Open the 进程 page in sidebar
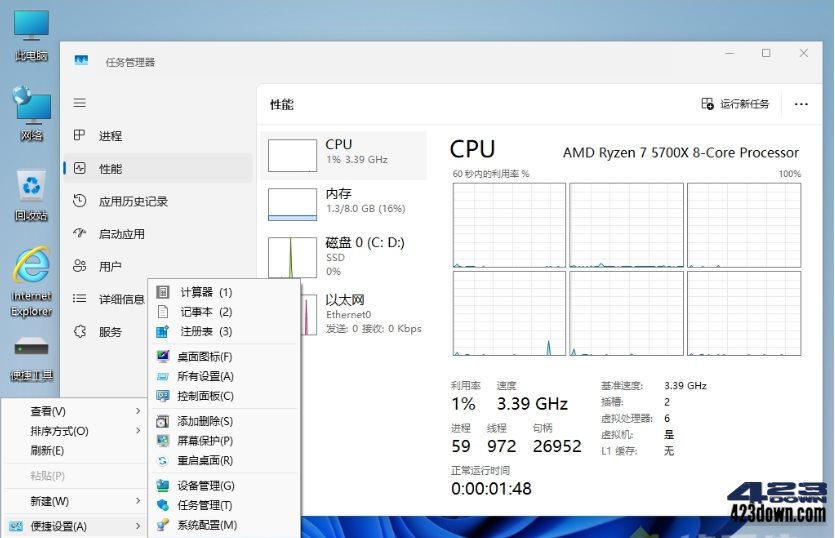Image resolution: width=835 pixels, height=538 pixels. (158, 136)
